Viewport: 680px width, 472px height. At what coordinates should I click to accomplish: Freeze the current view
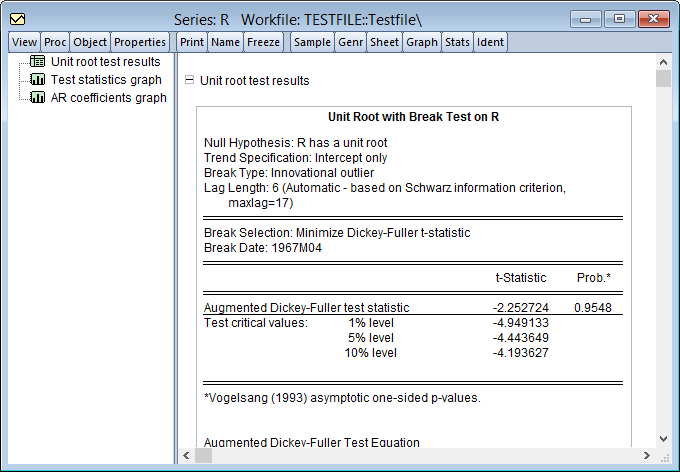coord(264,42)
